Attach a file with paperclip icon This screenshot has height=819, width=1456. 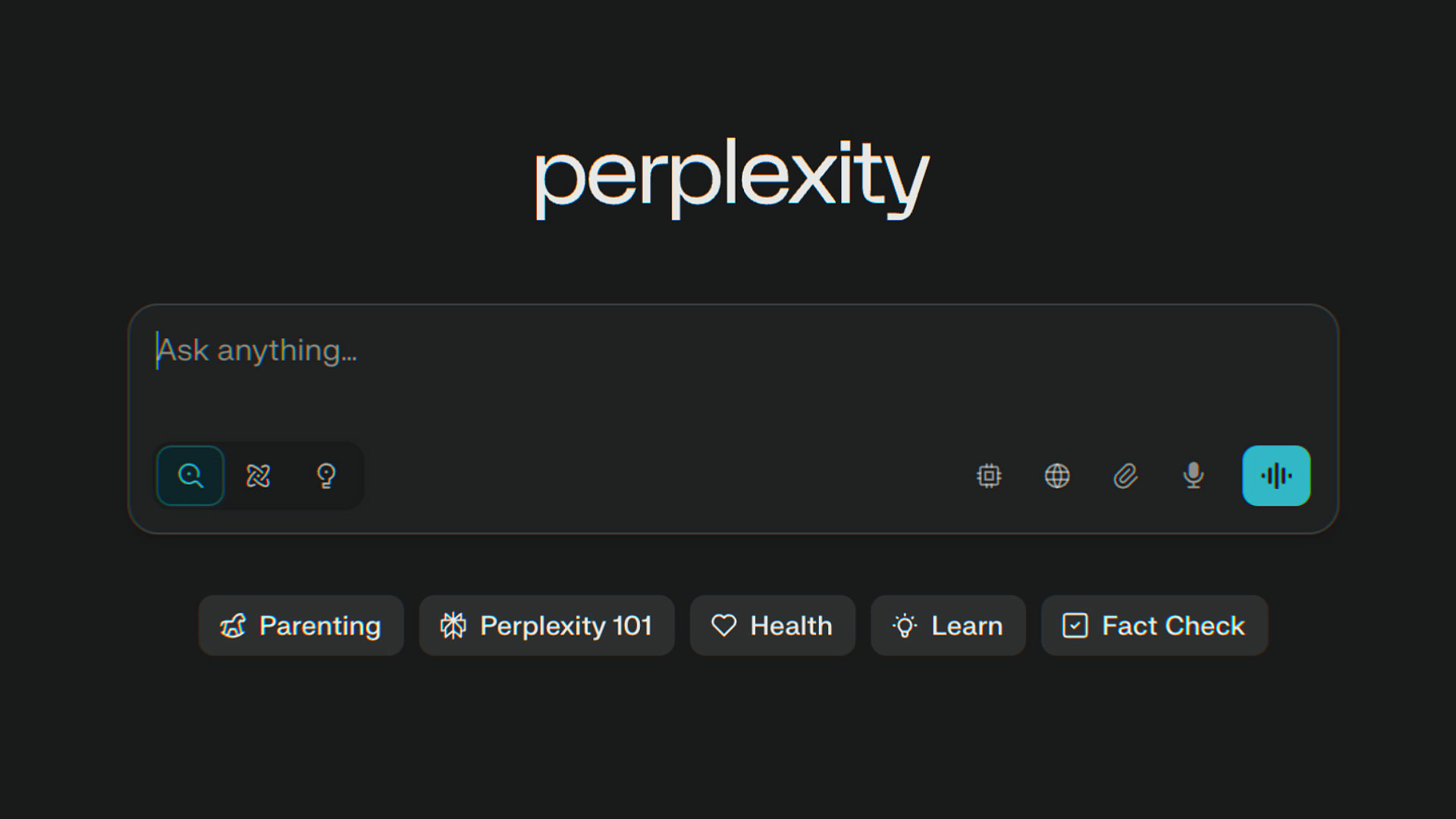click(1125, 475)
